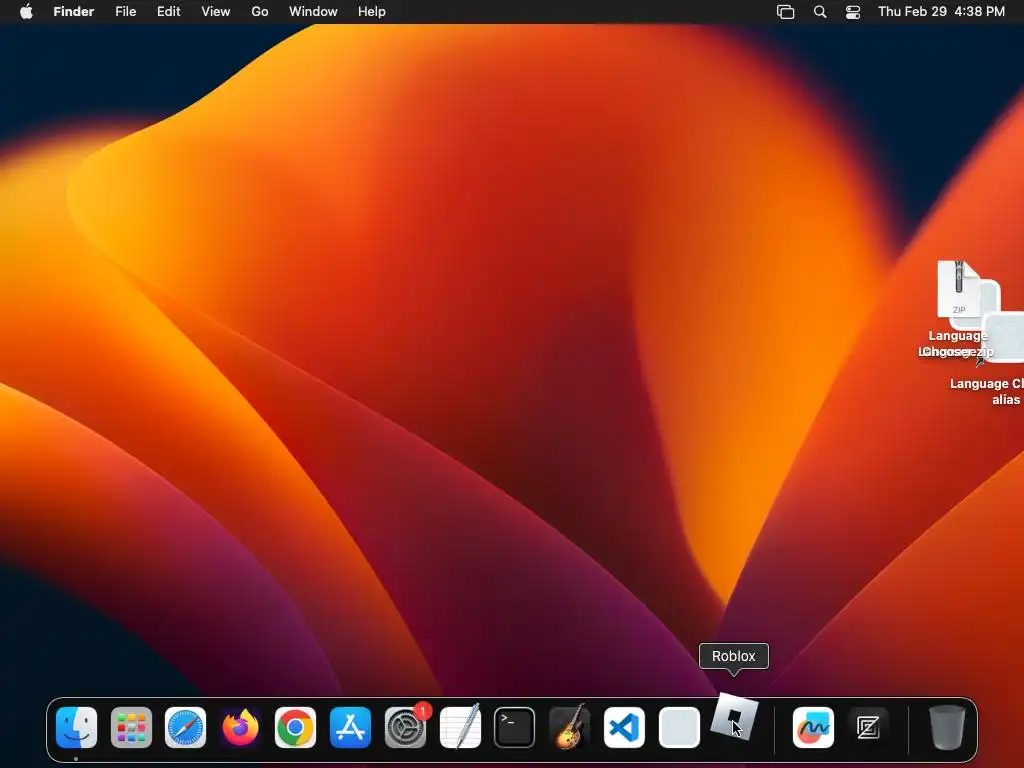
Task: Open System Settings with update badge
Action: (x=406, y=727)
